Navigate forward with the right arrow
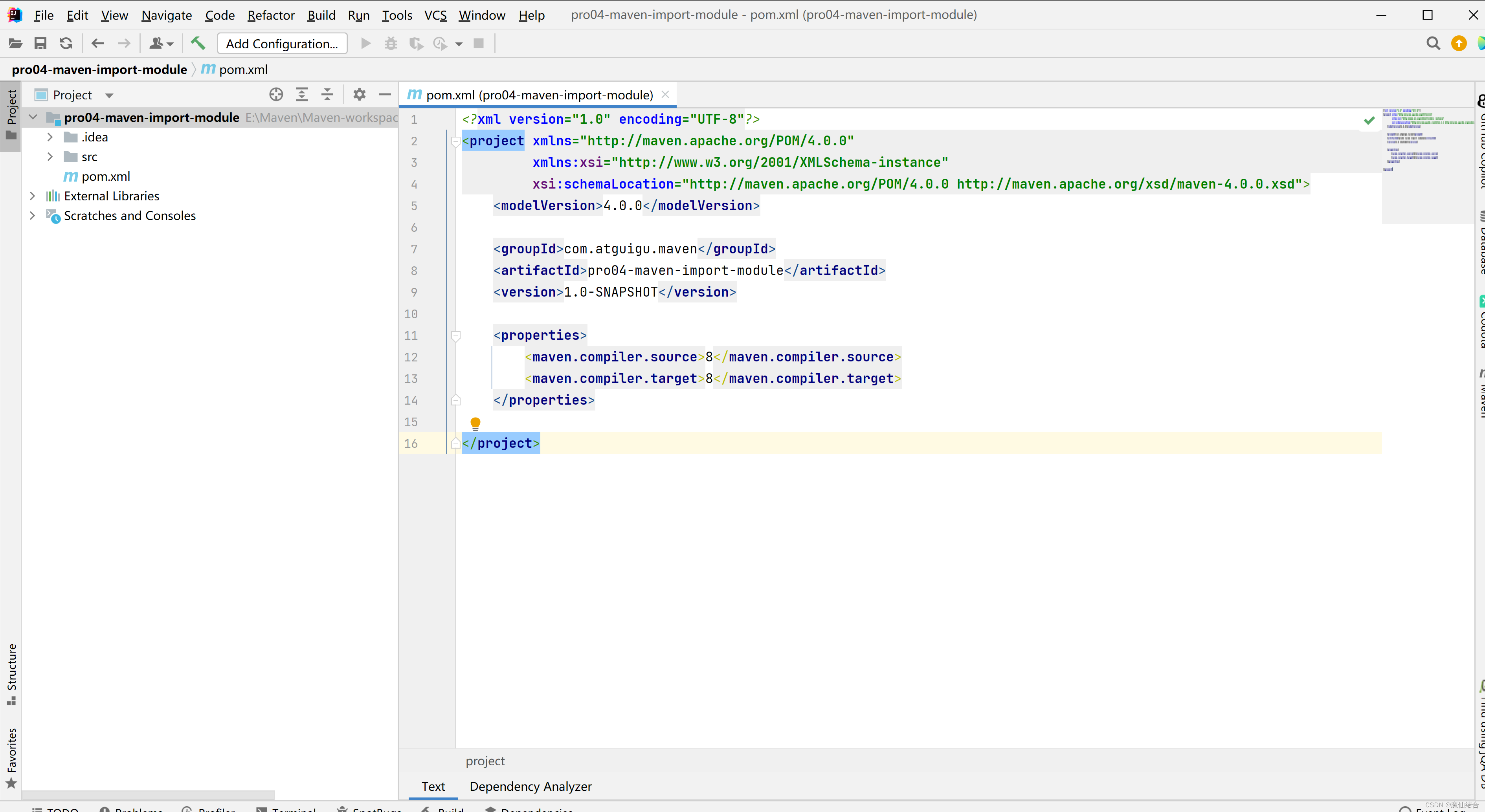The image size is (1485, 812). point(124,44)
